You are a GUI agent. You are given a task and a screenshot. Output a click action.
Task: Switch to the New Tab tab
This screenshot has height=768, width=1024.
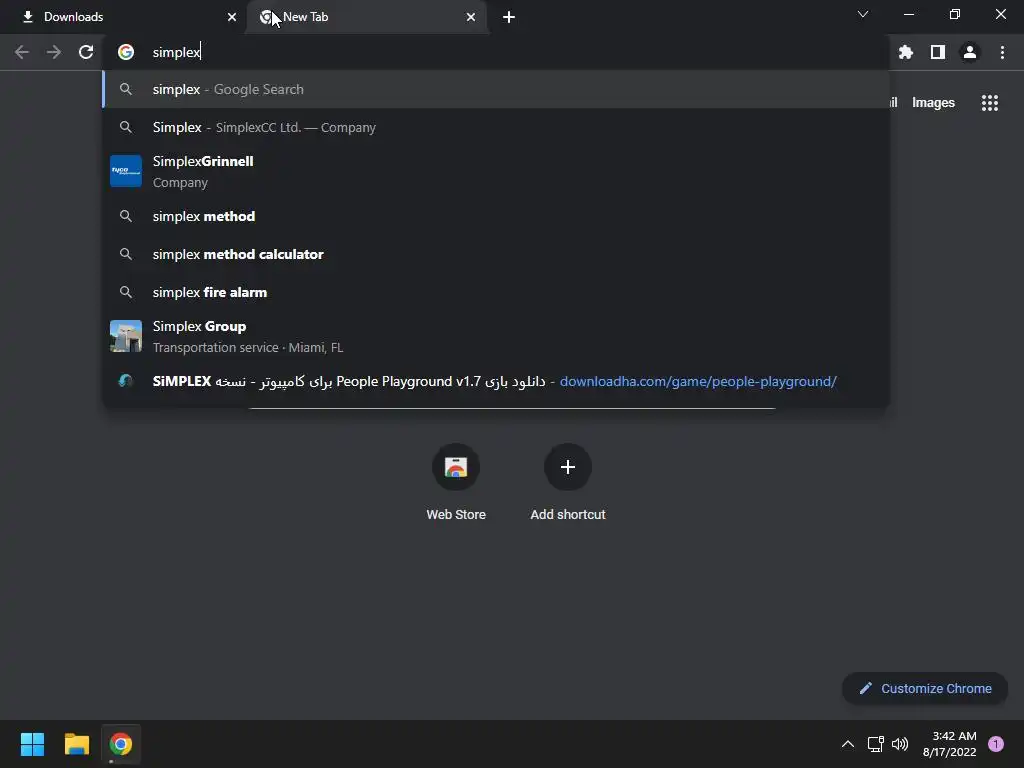368,17
